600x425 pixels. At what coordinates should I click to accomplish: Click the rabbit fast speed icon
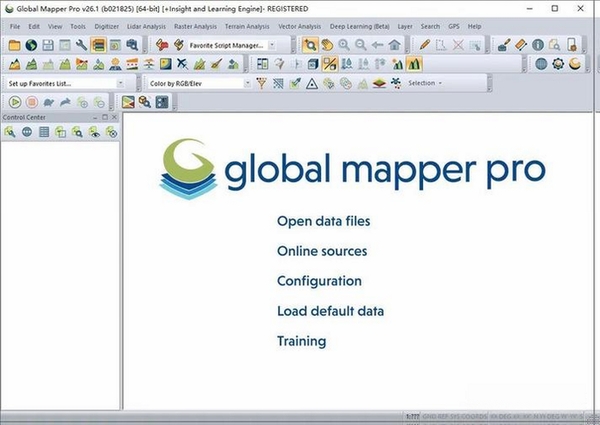65,102
